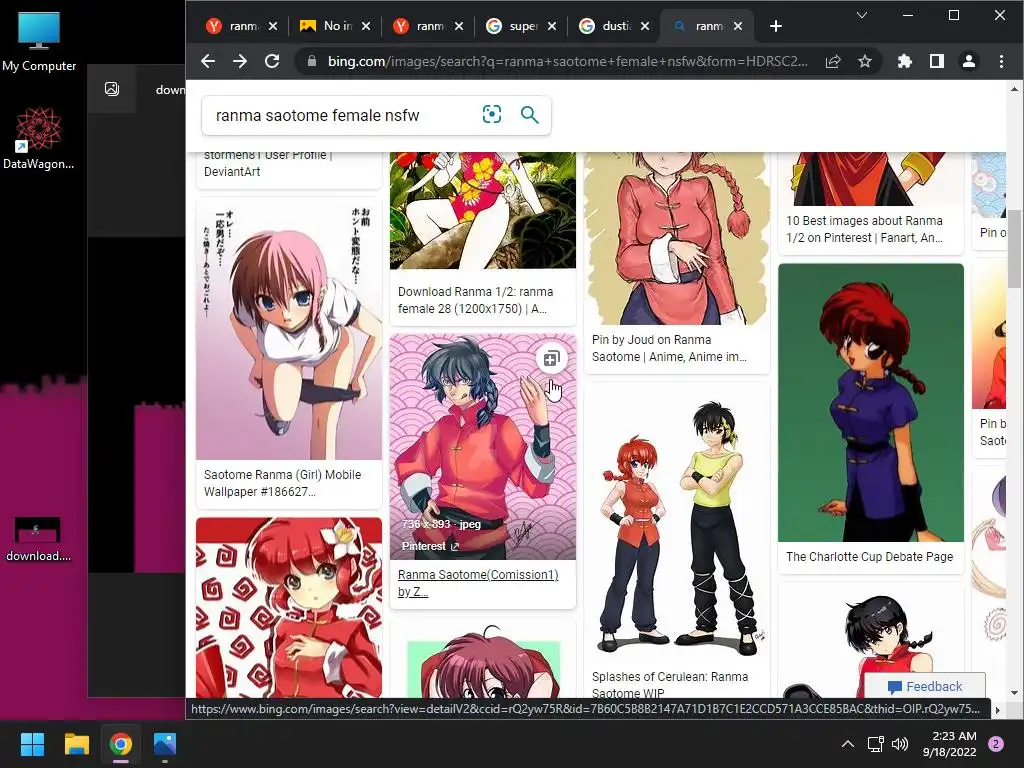Click the Bing search query input field
Viewport: 1024px width, 768px height.
(x=340, y=116)
